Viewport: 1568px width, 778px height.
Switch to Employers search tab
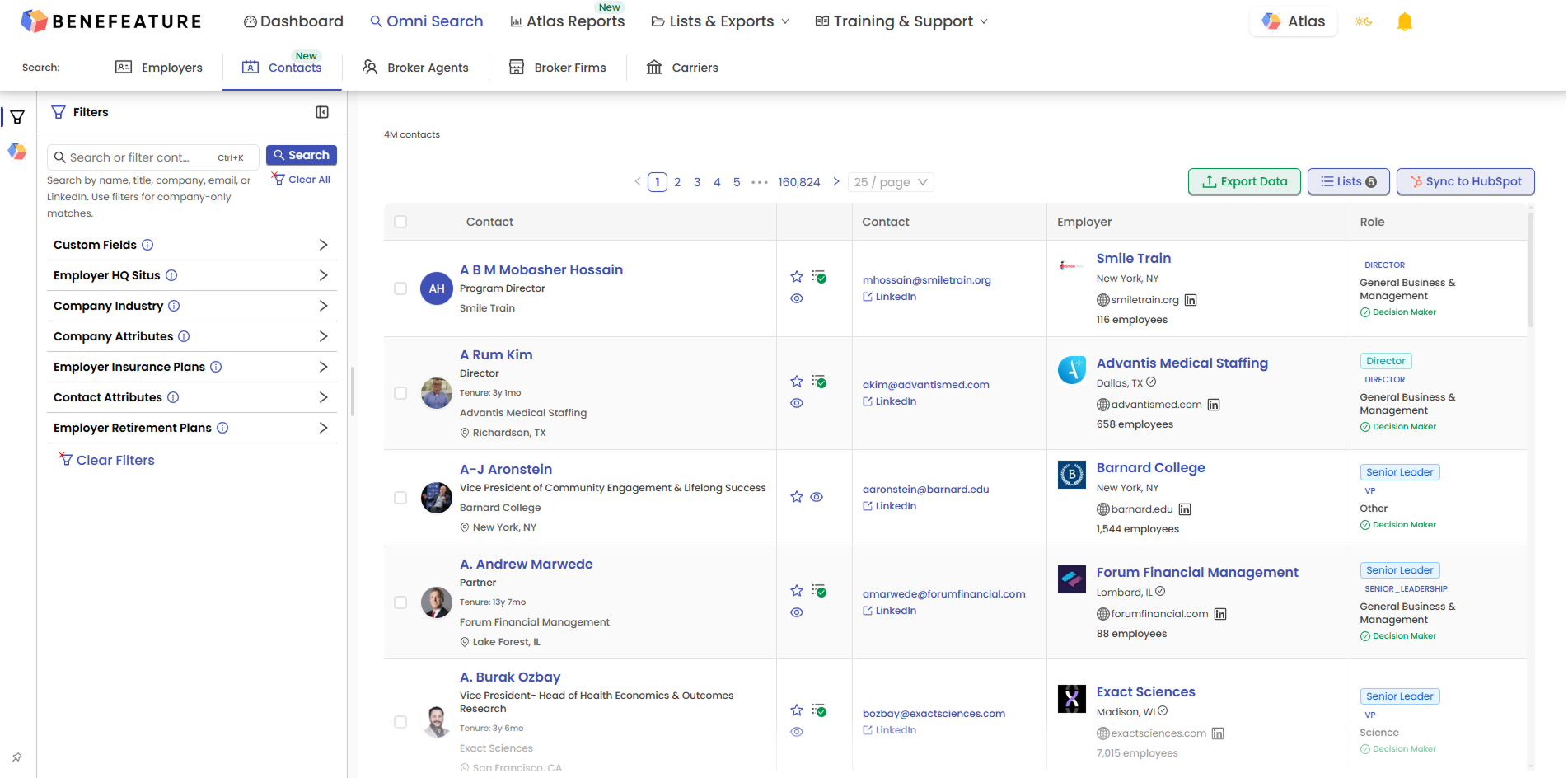(159, 68)
